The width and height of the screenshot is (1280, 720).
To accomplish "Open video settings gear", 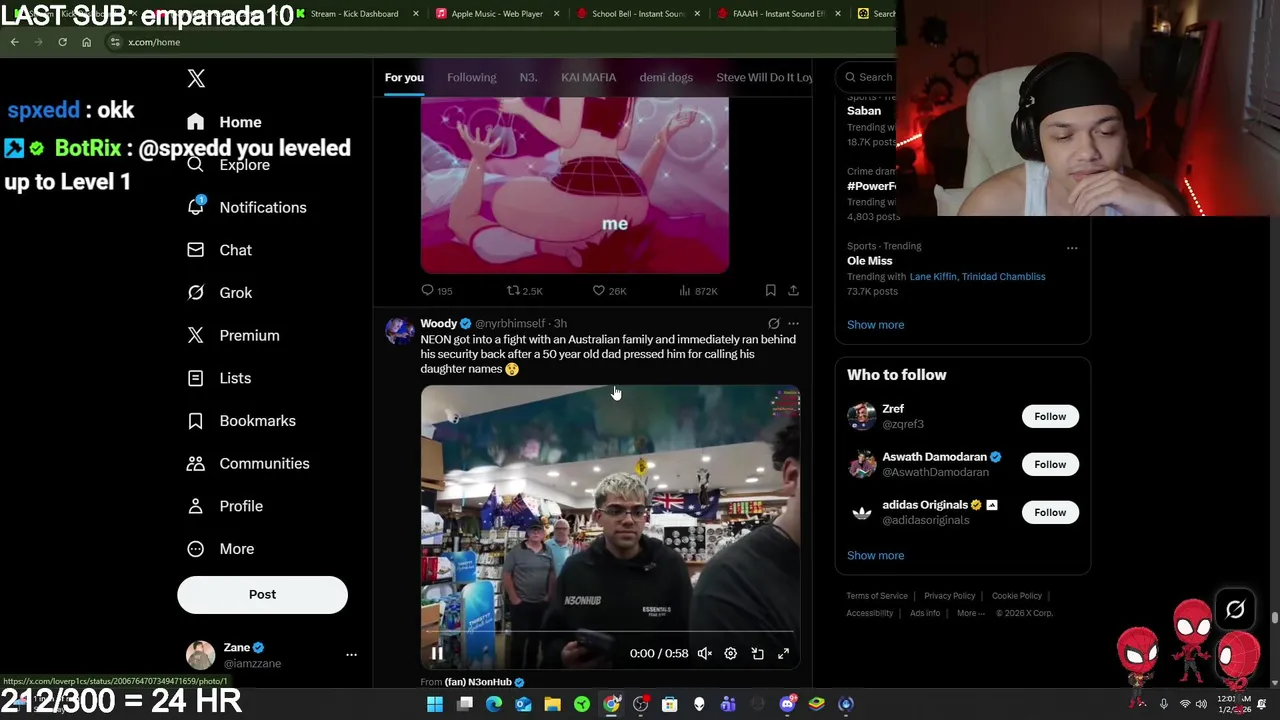I will click(x=730, y=653).
